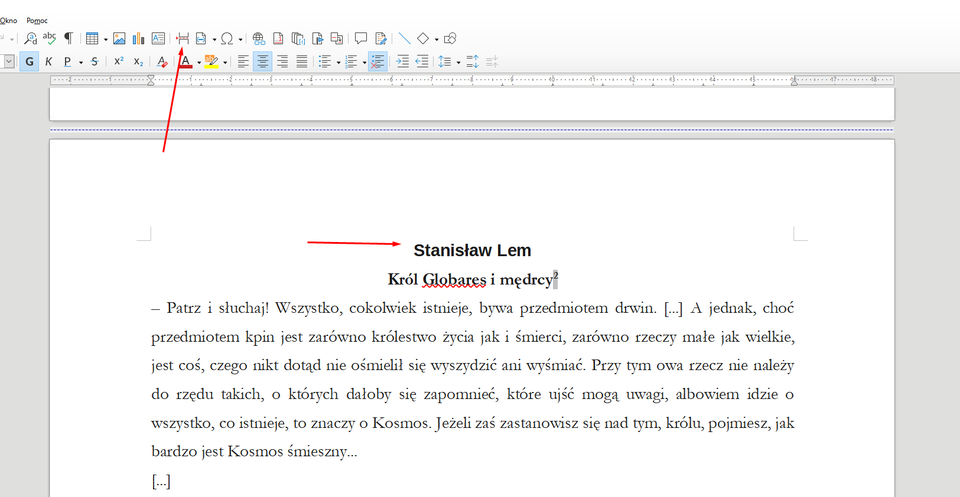Insert a special character (Omega icon)
Image resolution: width=960 pixels, height=497 pixels.
[x=227, y=39]
